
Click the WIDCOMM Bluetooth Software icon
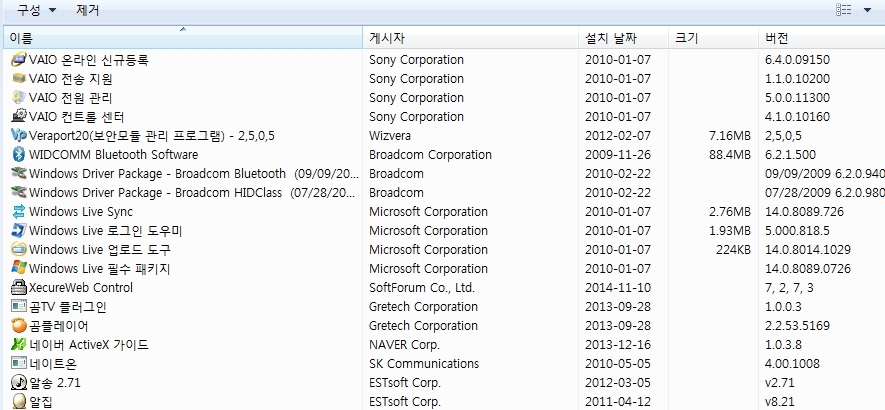18,155
